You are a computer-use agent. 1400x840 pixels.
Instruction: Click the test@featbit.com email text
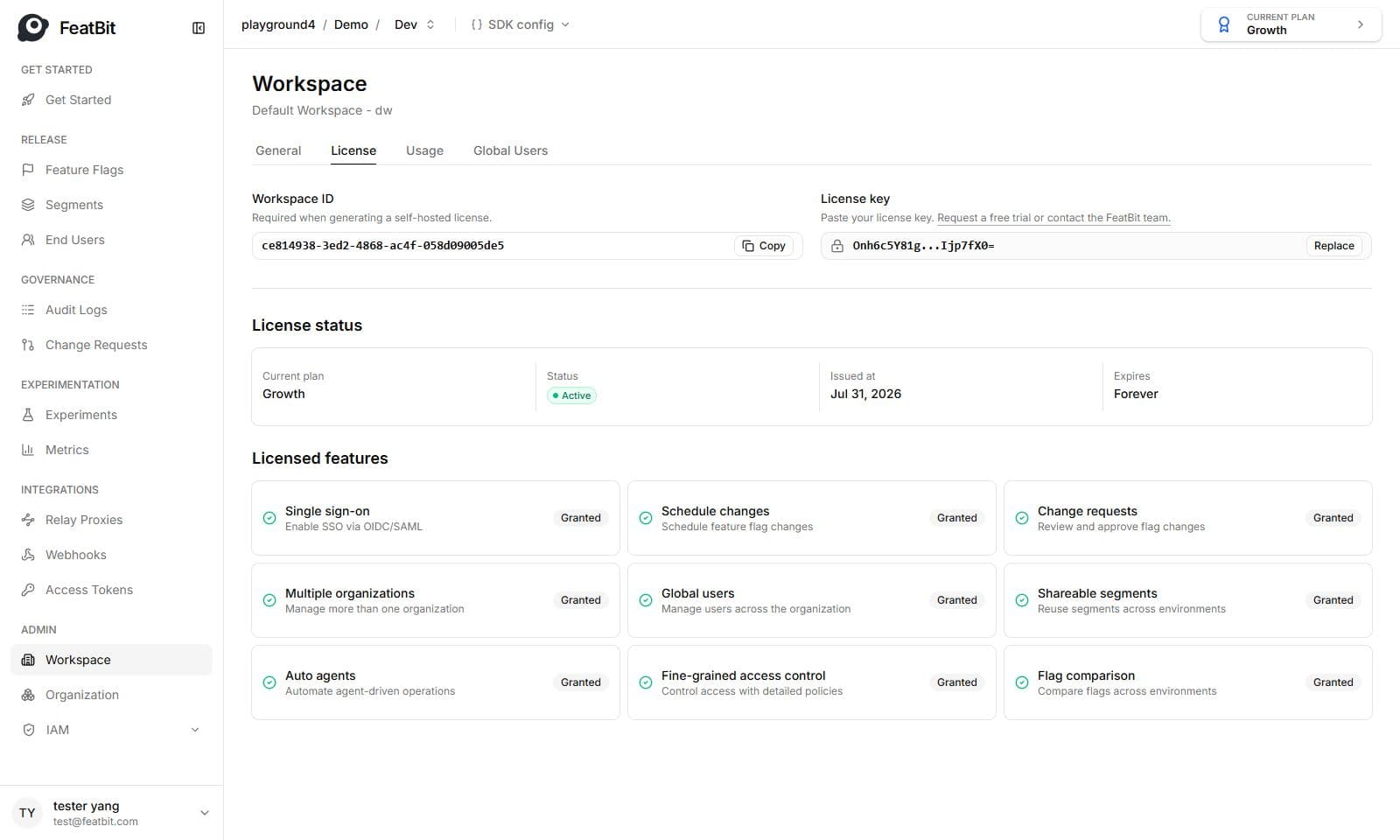tap(95, 822)
